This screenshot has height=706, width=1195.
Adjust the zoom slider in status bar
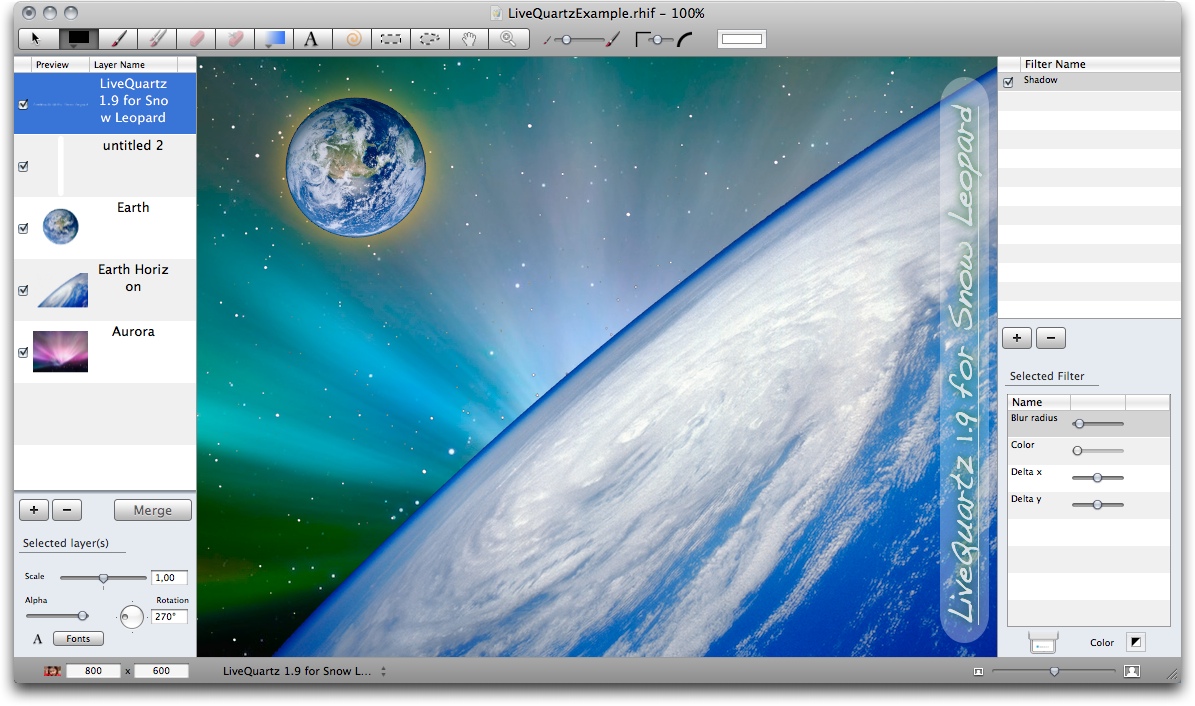tap(1053, 671)
